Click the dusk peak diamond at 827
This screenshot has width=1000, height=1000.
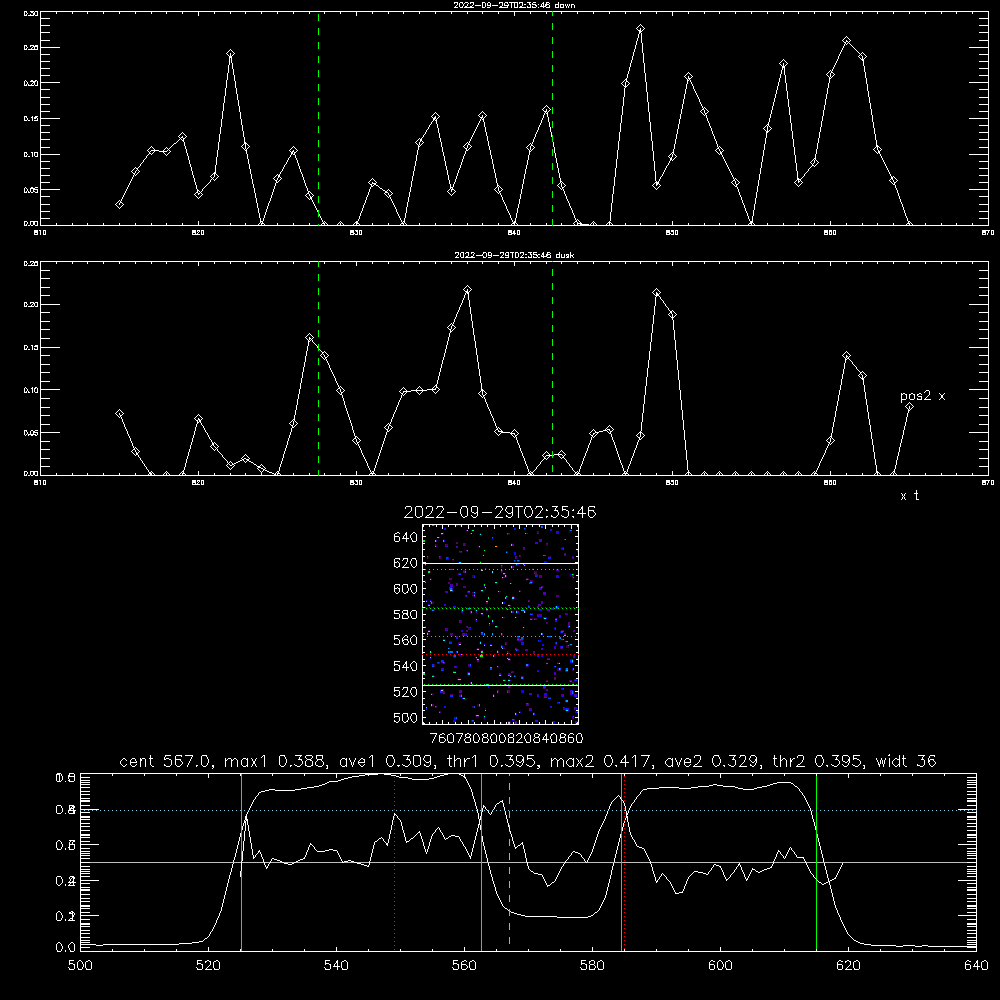click(x=309, y=337)
